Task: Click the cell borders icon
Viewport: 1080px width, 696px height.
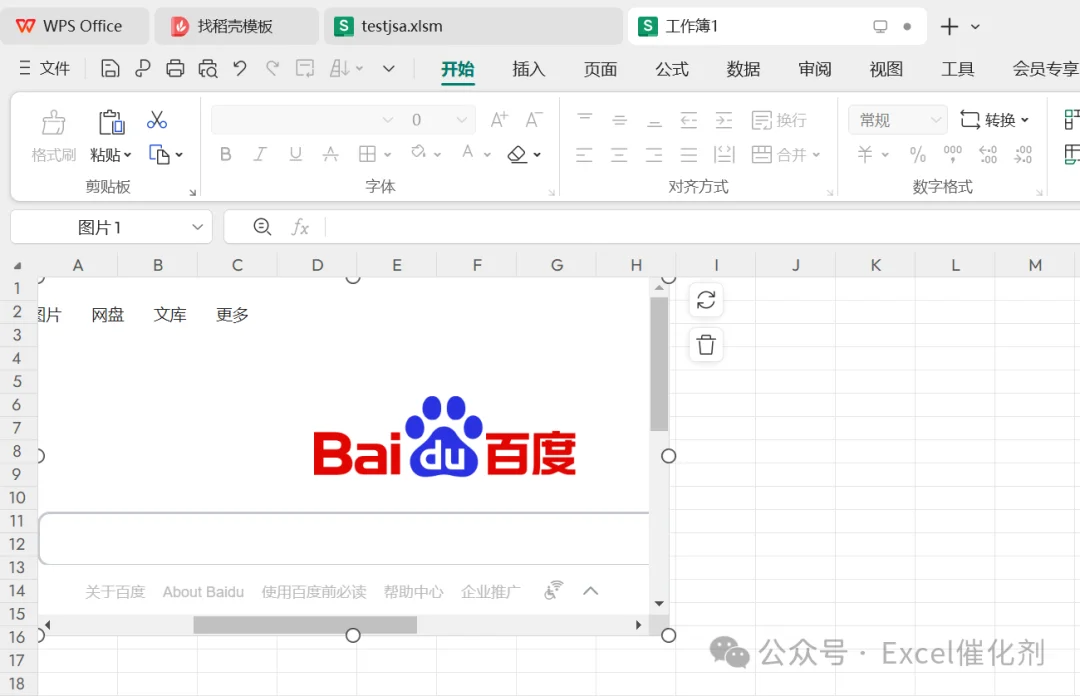Action: click(x=368, y=154)
